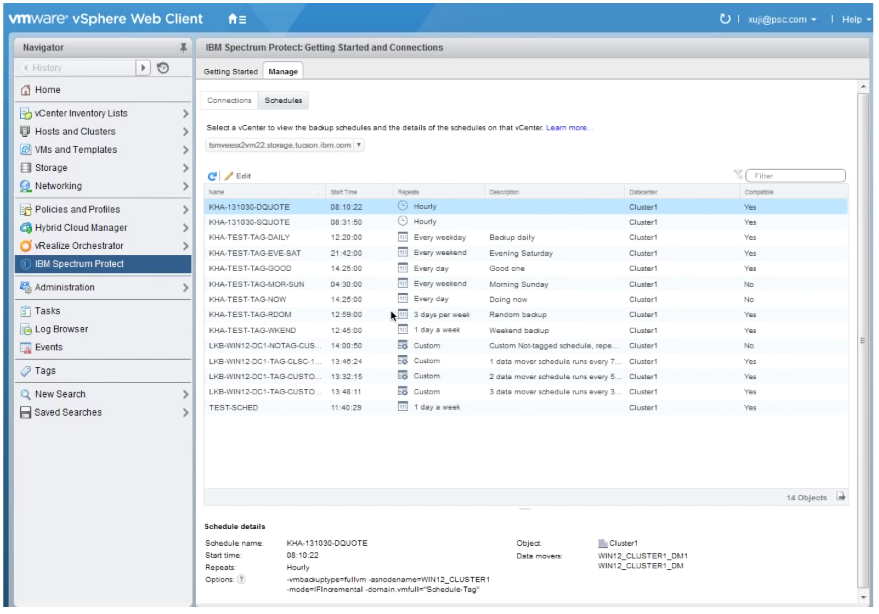Click the vCenter Inventory Lists icon
879x614 pixels.
[x=25, y=113]
